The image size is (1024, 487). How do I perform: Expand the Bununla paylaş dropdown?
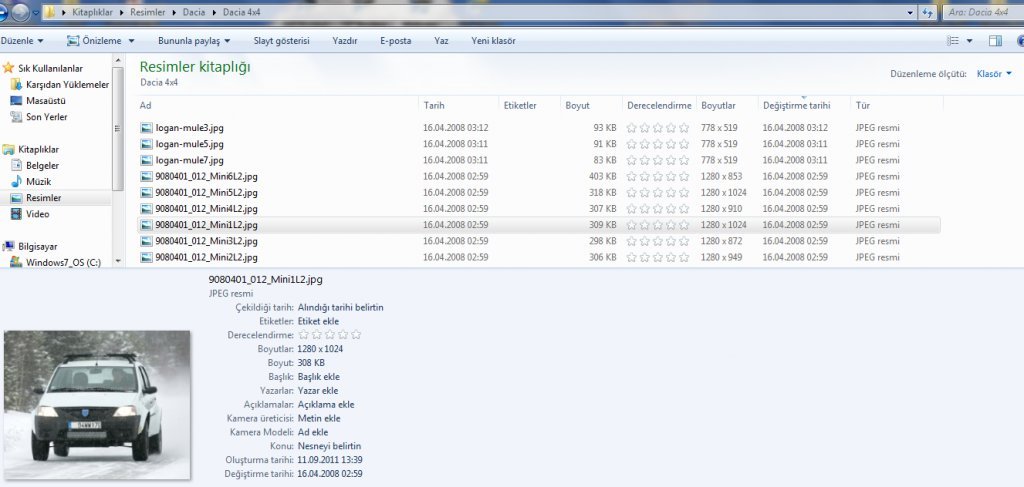(x=194, y=41)
